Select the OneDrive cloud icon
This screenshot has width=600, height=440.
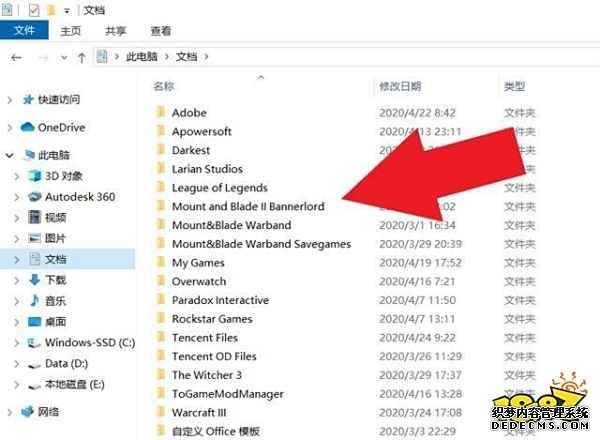(x=28, y=127)
